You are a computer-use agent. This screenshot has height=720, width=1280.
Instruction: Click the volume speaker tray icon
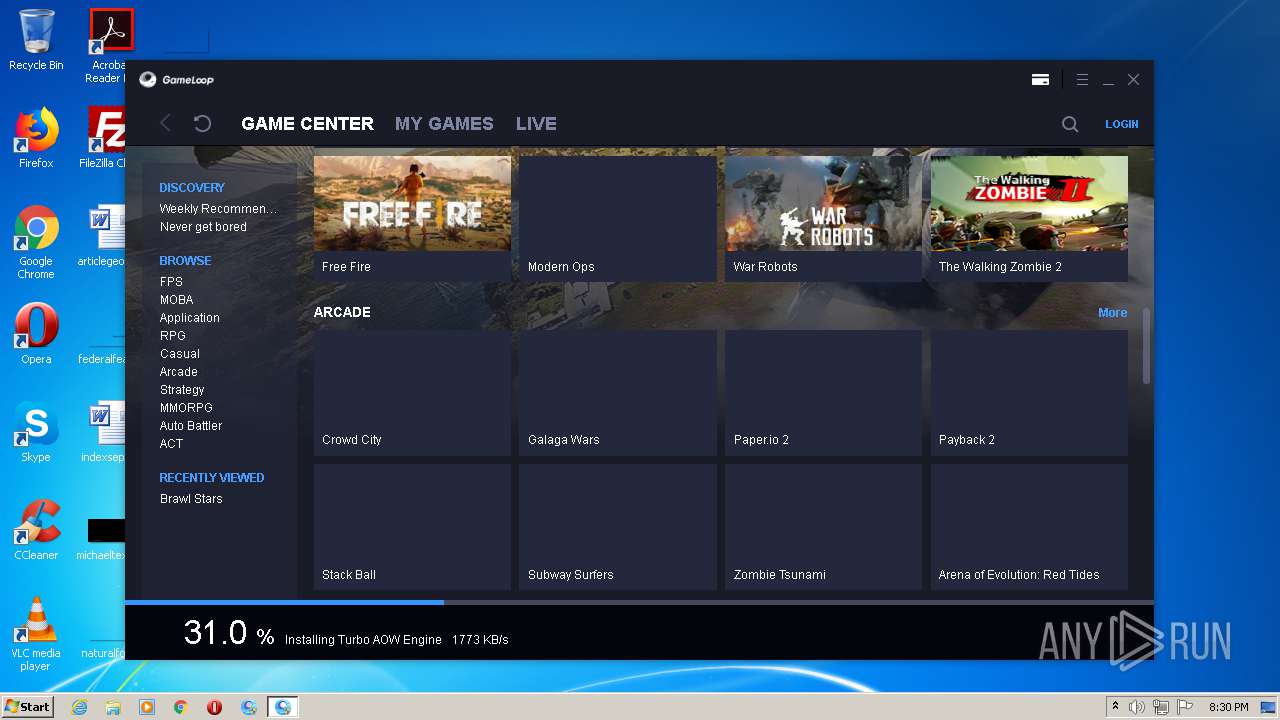[x=1137, y=707]
